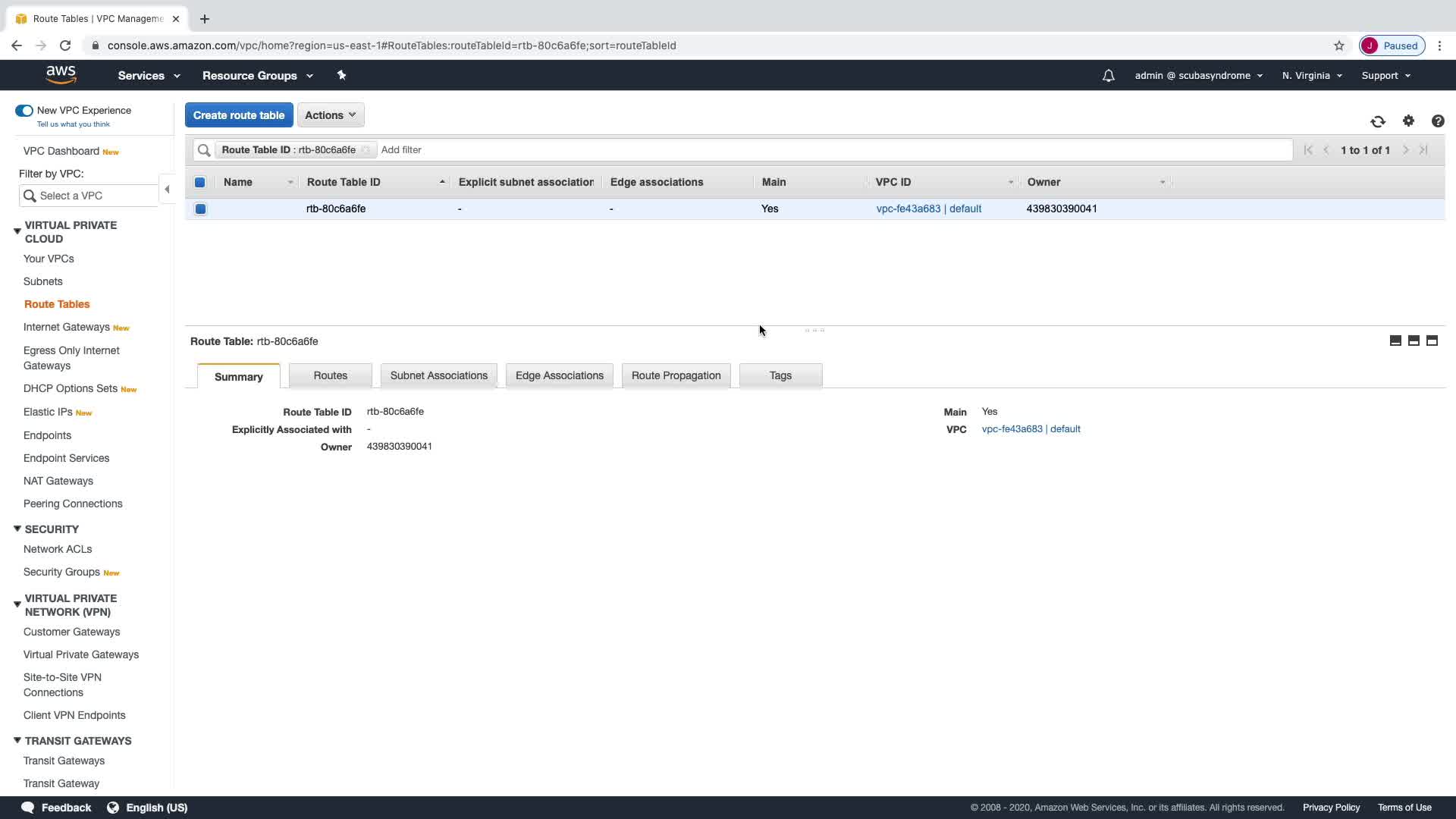Bookmark this page with star icon
This screenshot has width=1456, height=819.
[x=1339, y=45]
